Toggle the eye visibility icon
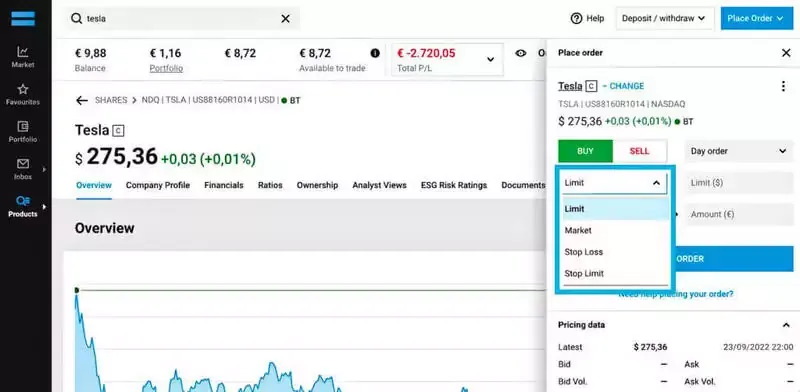 point(520,53)
